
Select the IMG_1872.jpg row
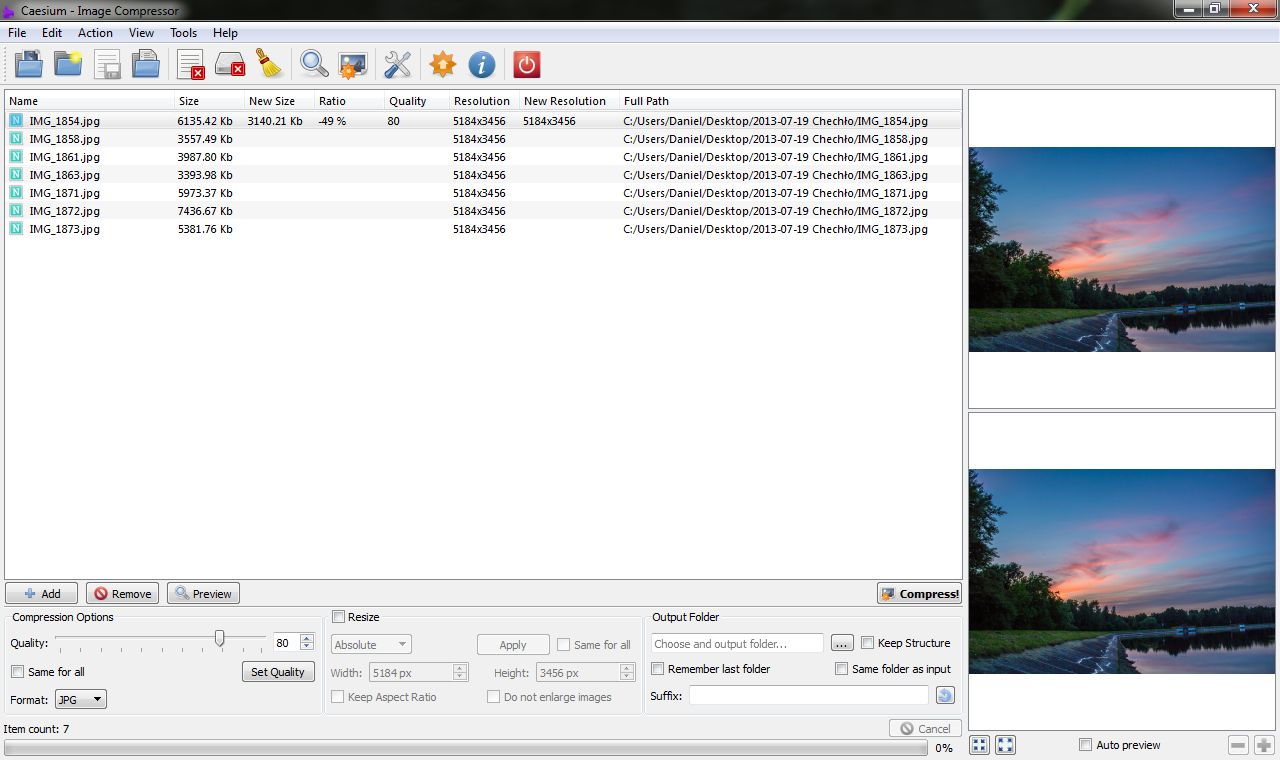[483, 211]
